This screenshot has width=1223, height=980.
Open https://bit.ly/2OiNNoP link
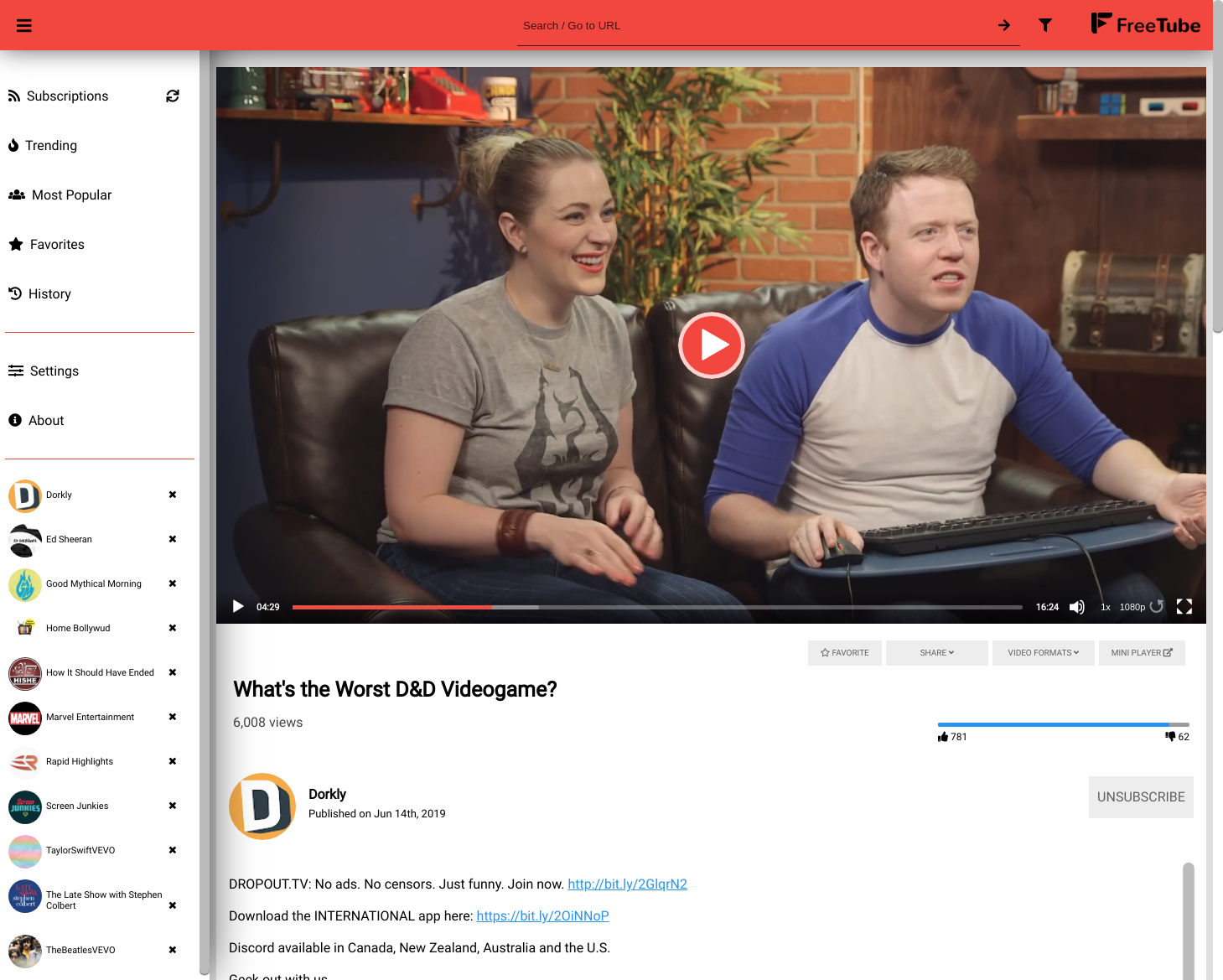click(x=542, y=916)
